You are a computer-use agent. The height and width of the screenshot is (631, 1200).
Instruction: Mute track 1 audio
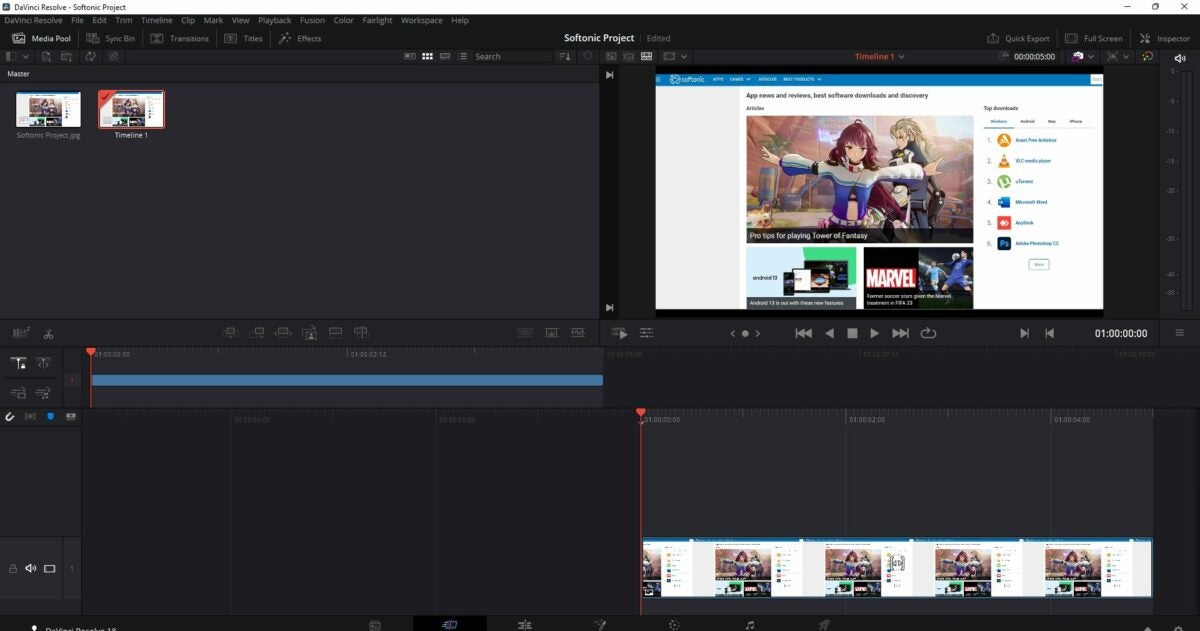pyautogui.click(x=31, y=568)
